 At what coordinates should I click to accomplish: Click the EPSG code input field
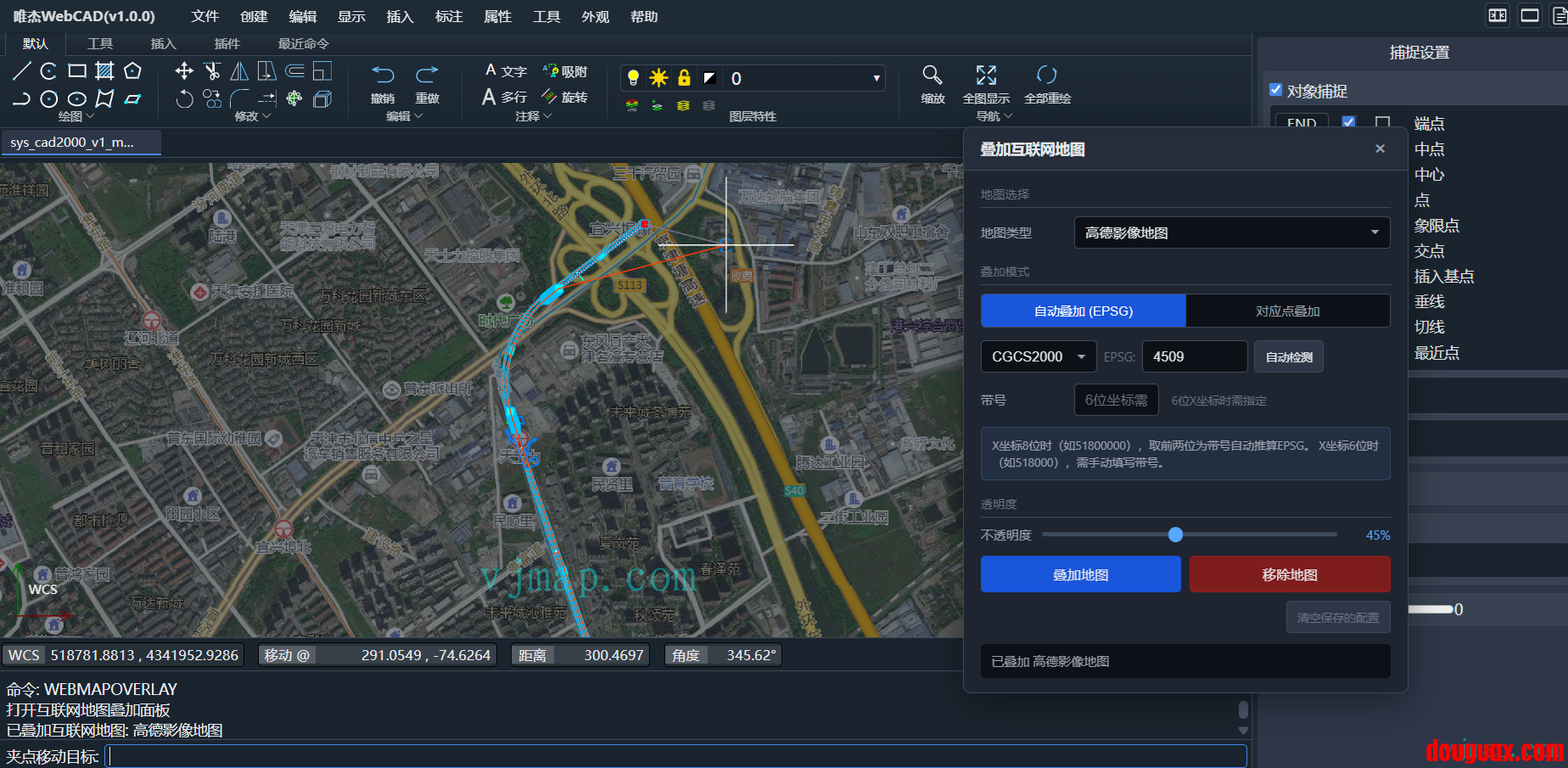click(x=1194, y=356)
